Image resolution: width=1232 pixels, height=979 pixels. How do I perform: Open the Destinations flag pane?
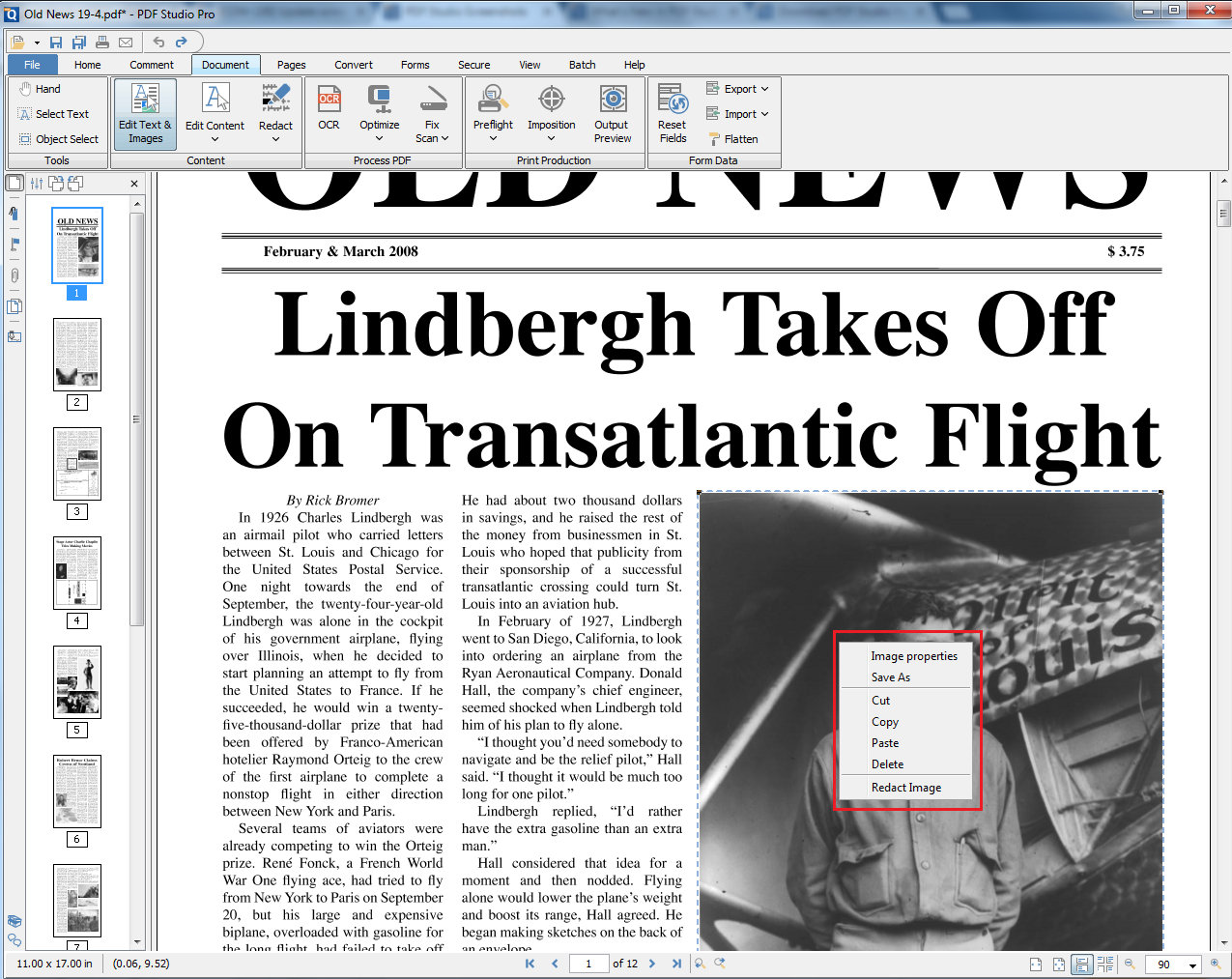point(14,245)
